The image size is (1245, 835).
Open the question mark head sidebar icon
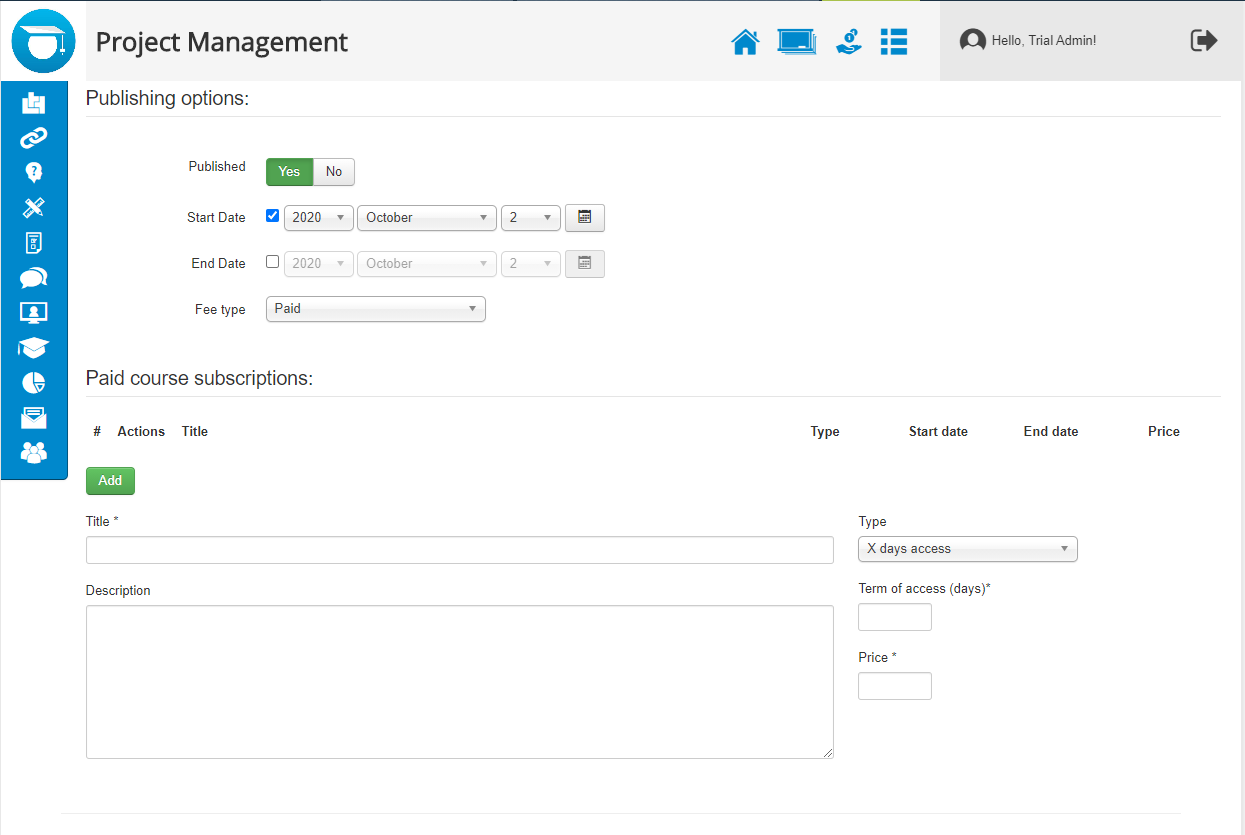[34, 173]
